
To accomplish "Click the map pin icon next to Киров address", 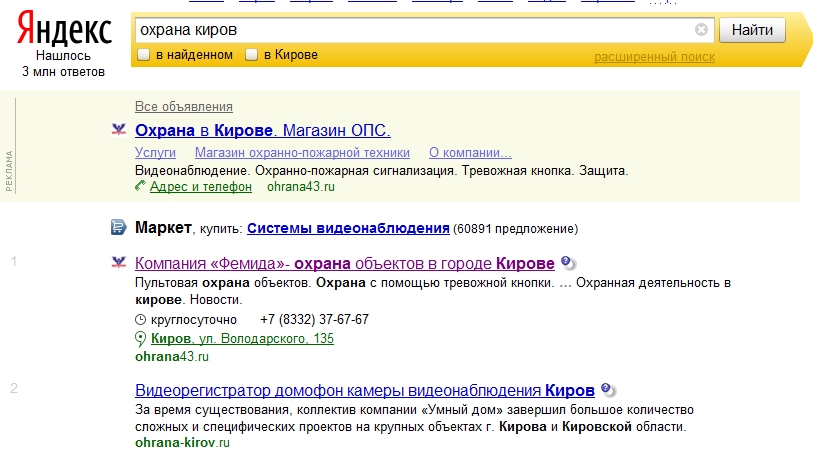I will coord(141,339).
